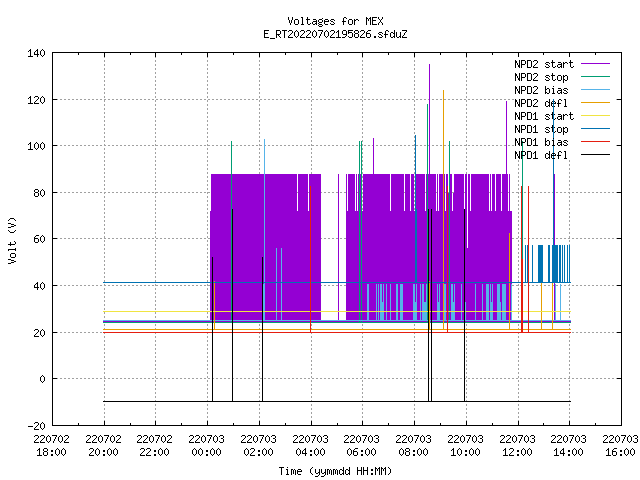Click the 'Time (yymmdd HH:MM)' x-axis label
640x480 pixels.
[x=335, y=471]
